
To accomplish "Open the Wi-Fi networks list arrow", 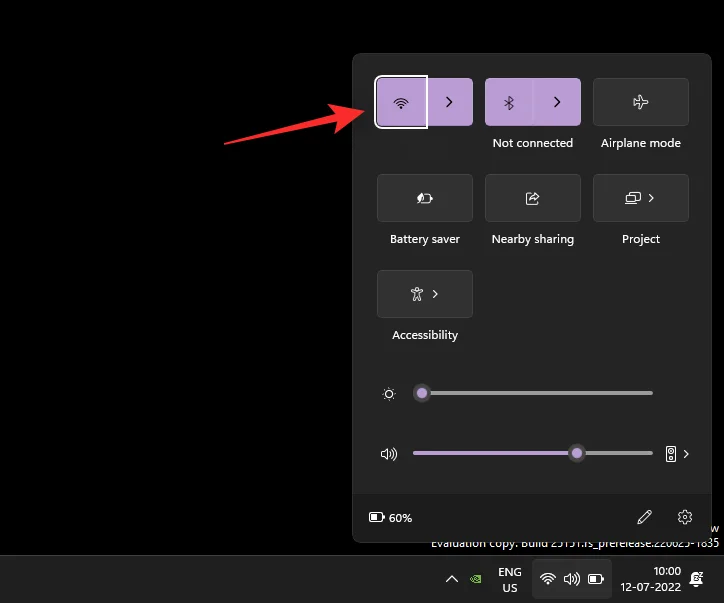I will point(450,102).
